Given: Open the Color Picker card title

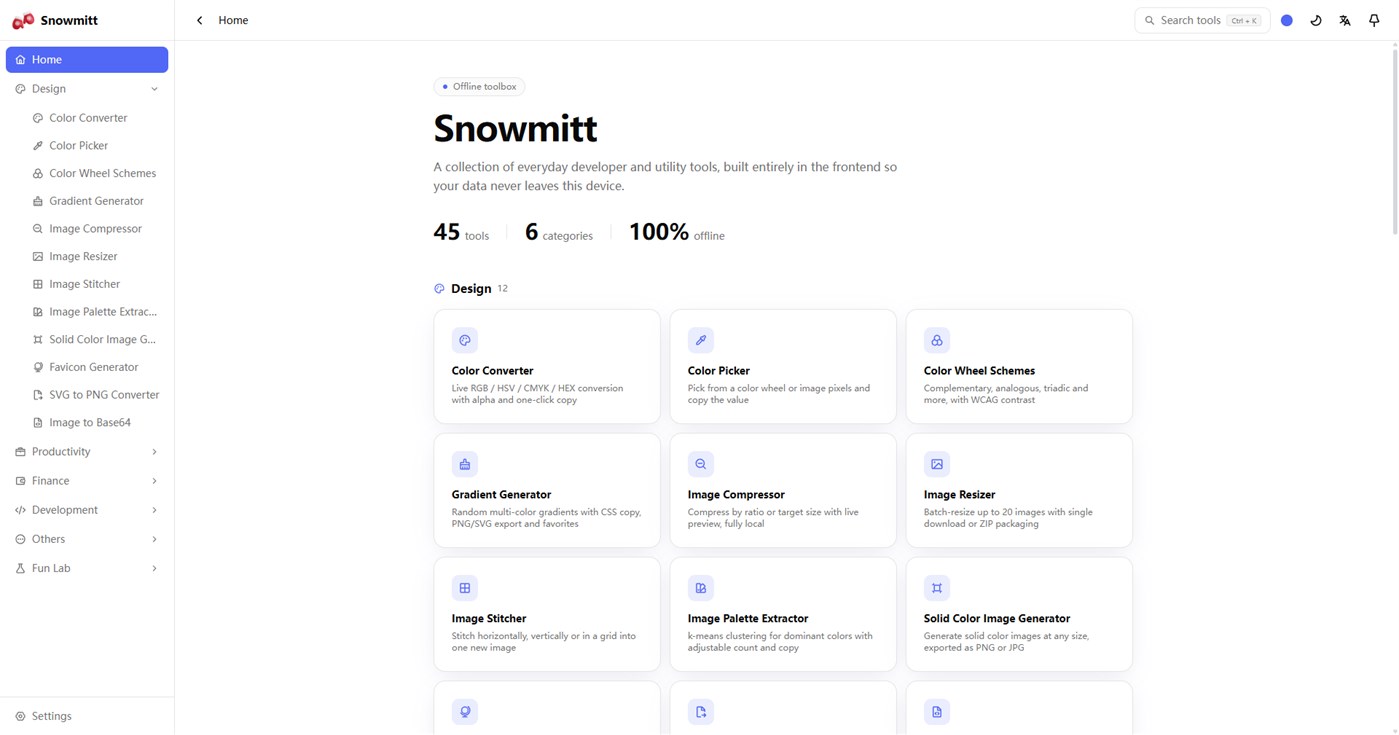Looking at the screenshot, I should tap(719, 371).
